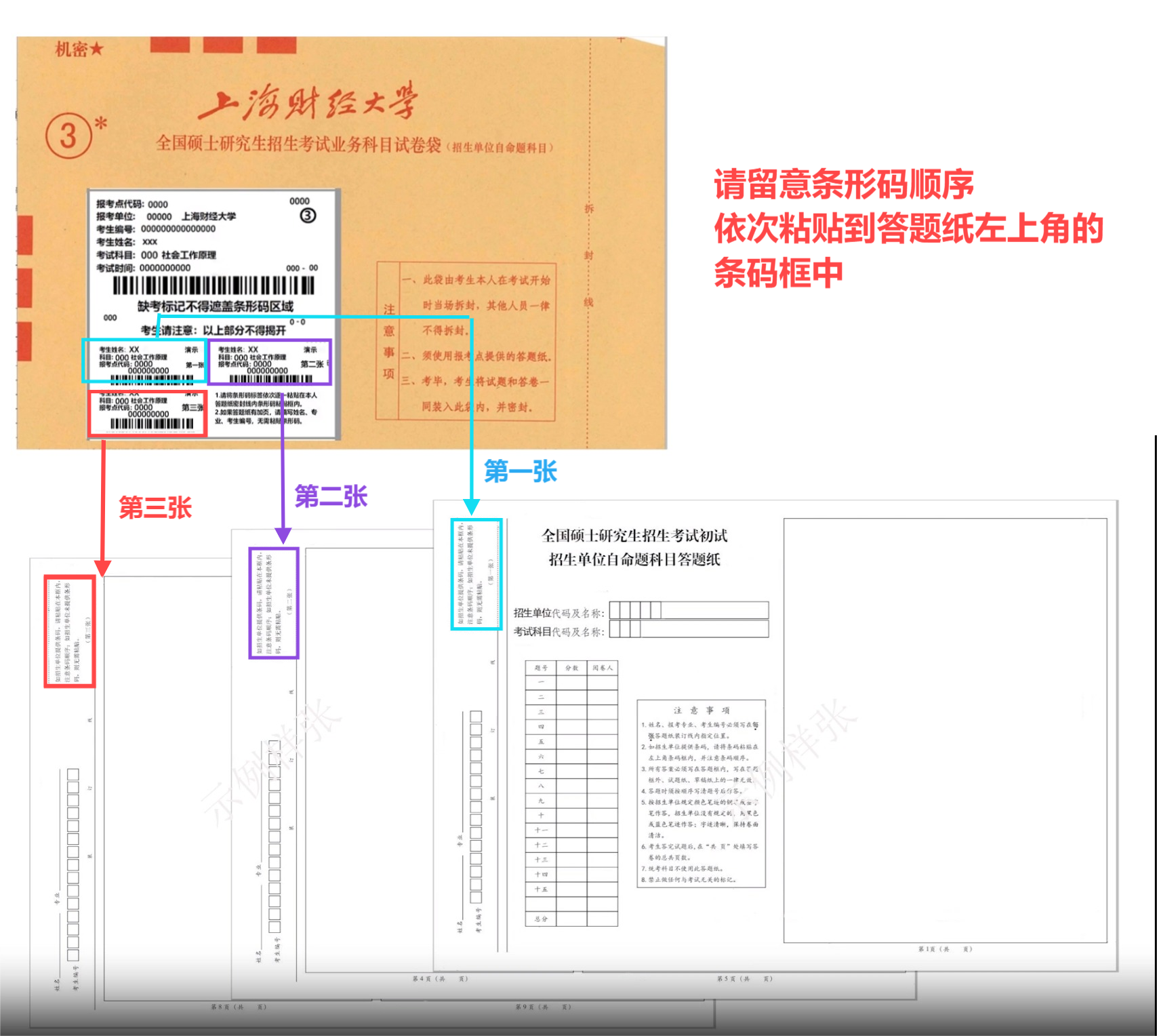Viewport: 1157px width, 1036px height.
Task: Click the small circled 3 on label
Action: pos(308,216)
